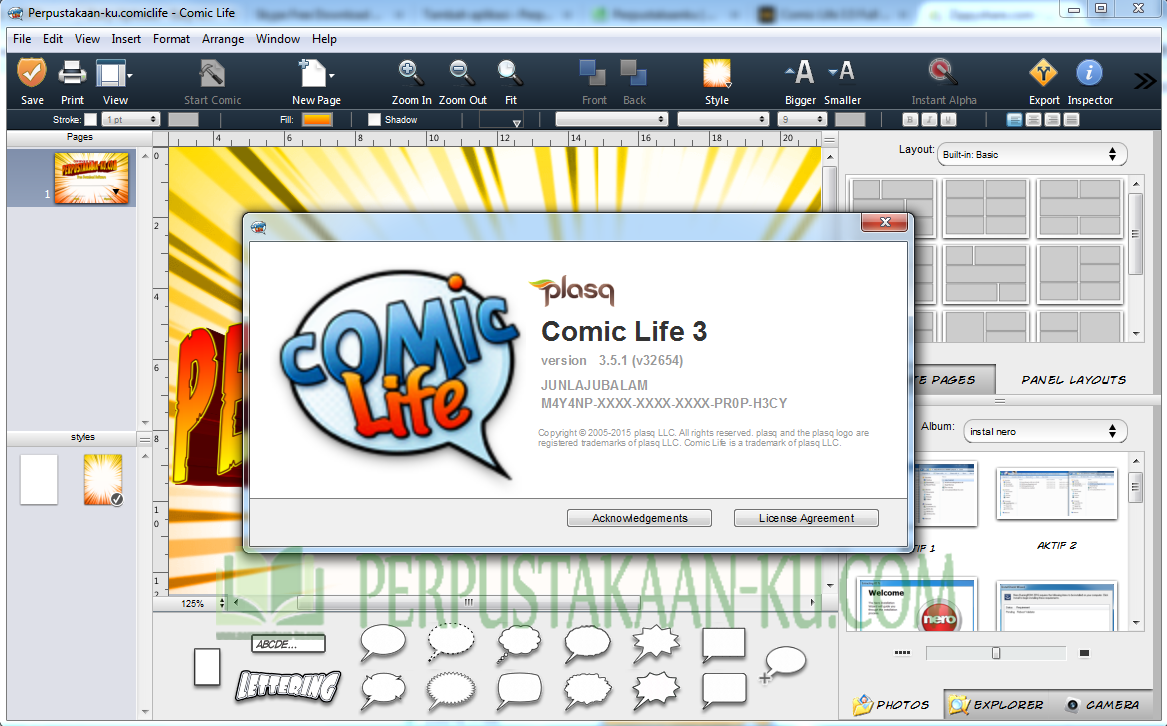Open the Insert menu
Image resolution: width=1167 pixels, height=726 pixels.
point(126,39)
